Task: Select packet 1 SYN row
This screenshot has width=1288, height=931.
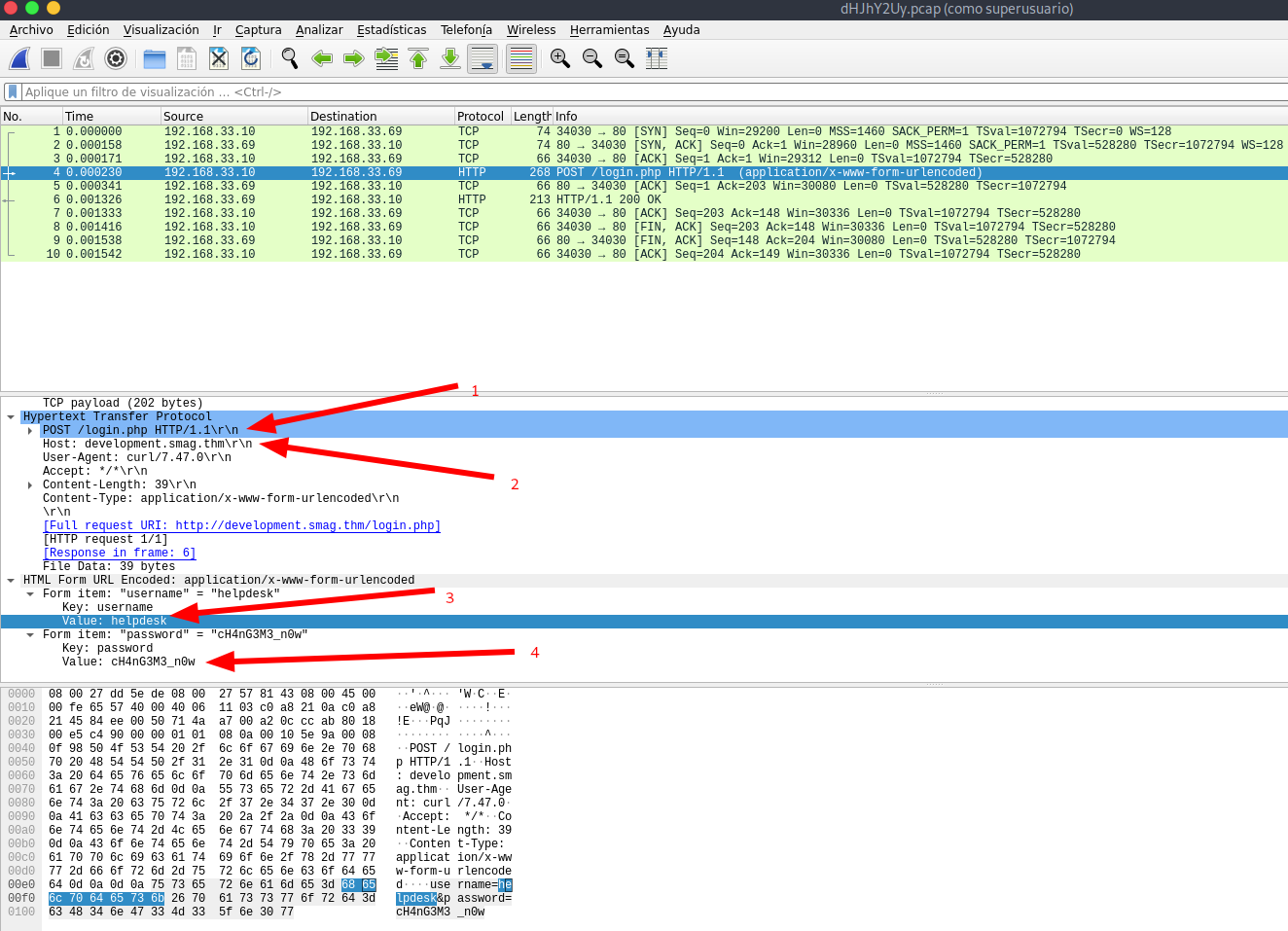Action: (644, 131)
